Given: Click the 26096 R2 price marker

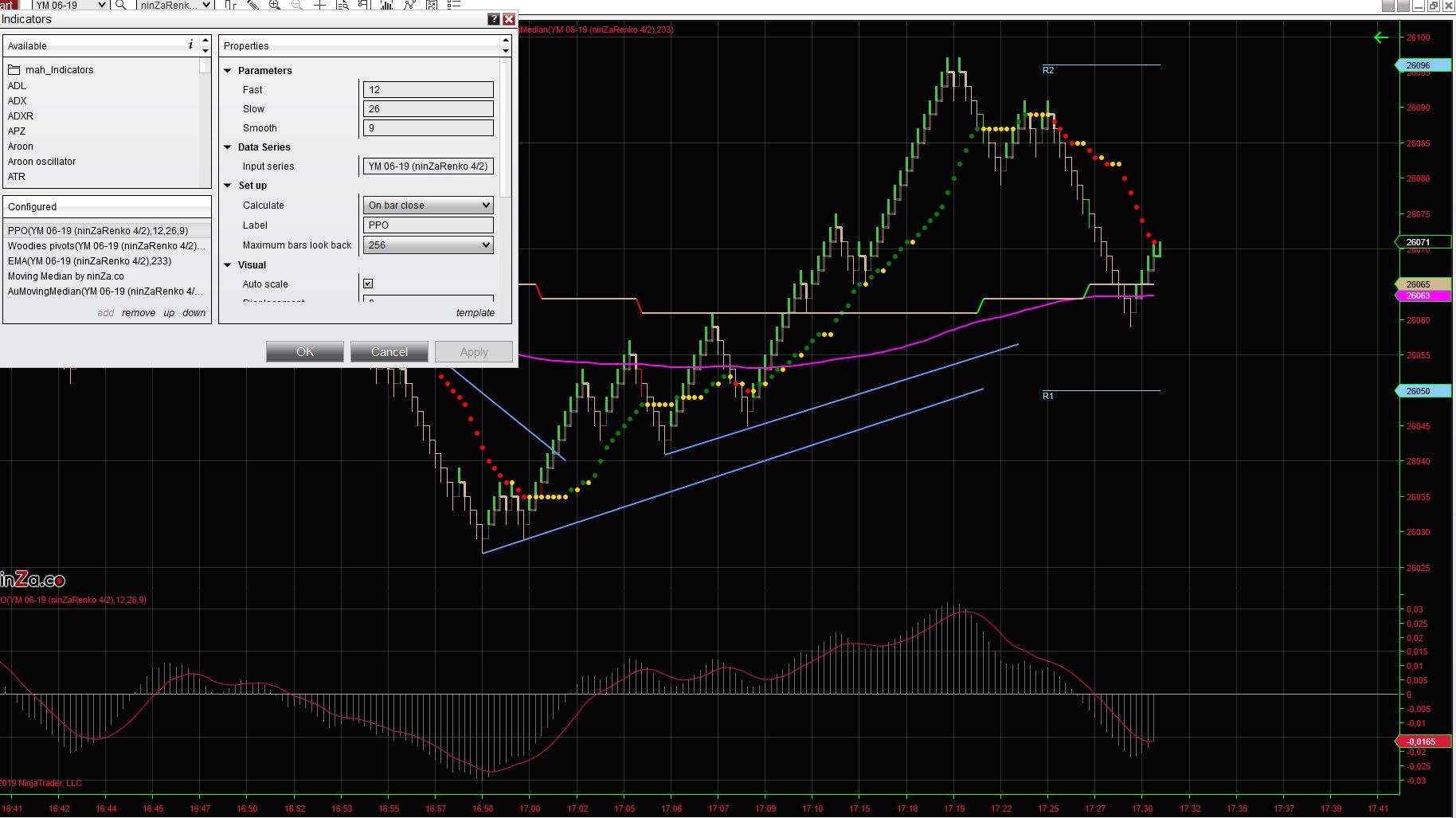Looking at the screenshot, I should pyautogui.click(x=1425, y=65).
